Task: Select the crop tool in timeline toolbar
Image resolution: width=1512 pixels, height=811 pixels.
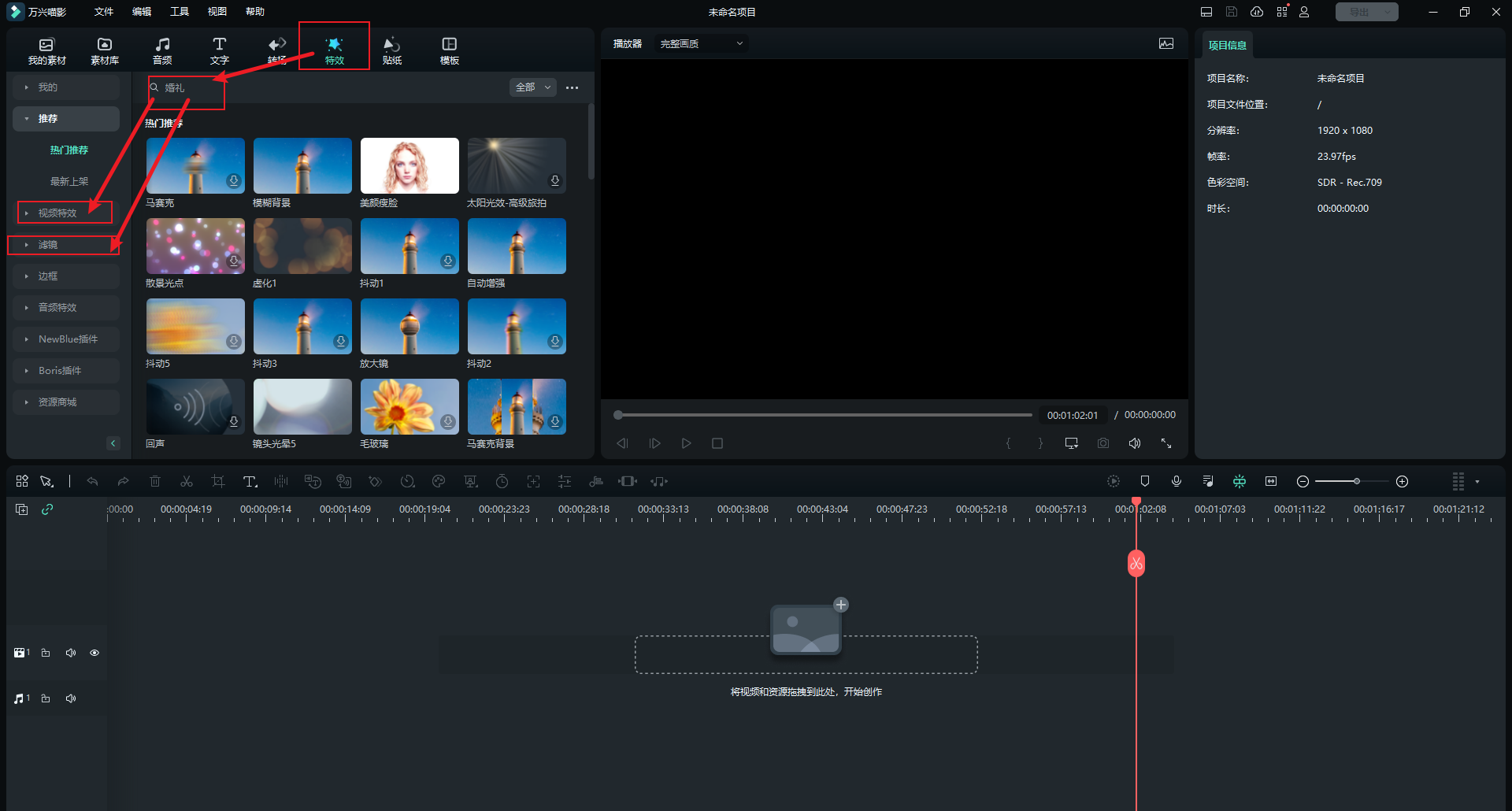Action: point(218,481)
